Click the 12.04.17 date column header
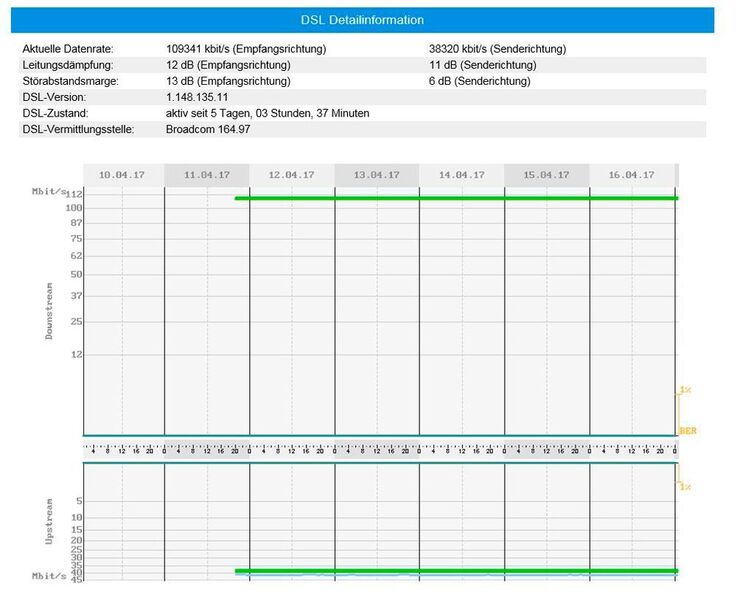The height and width of the screenshot is (600, 737). click(291, 175)
